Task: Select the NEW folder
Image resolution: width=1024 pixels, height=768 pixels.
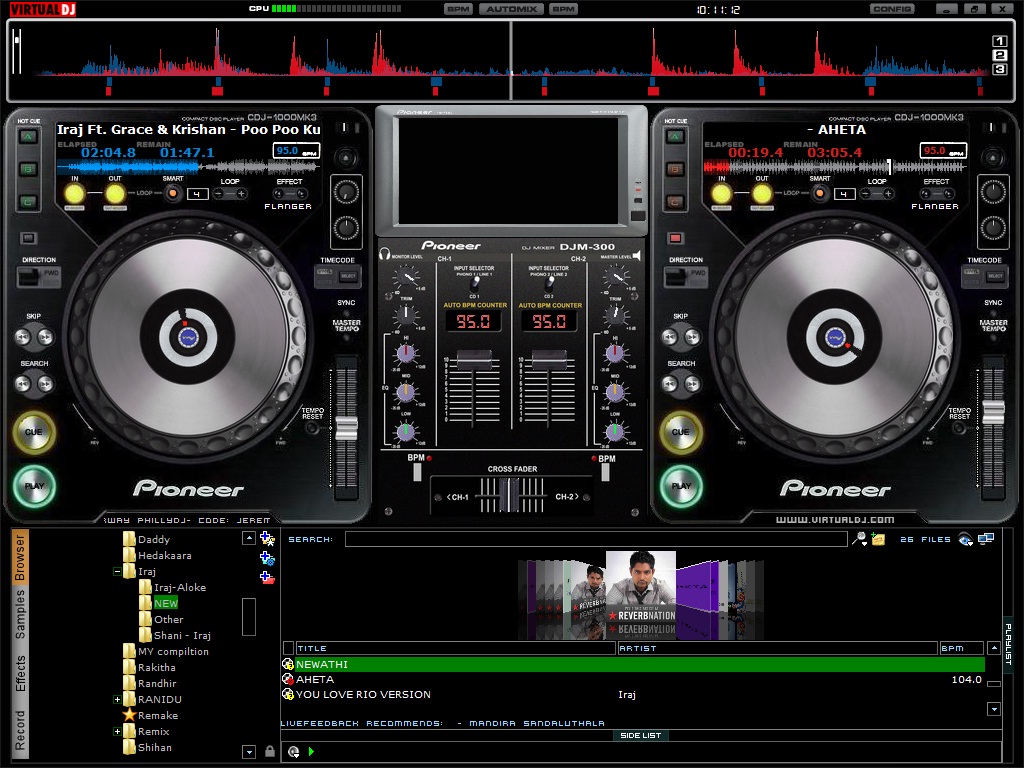Action: point(166,603)
